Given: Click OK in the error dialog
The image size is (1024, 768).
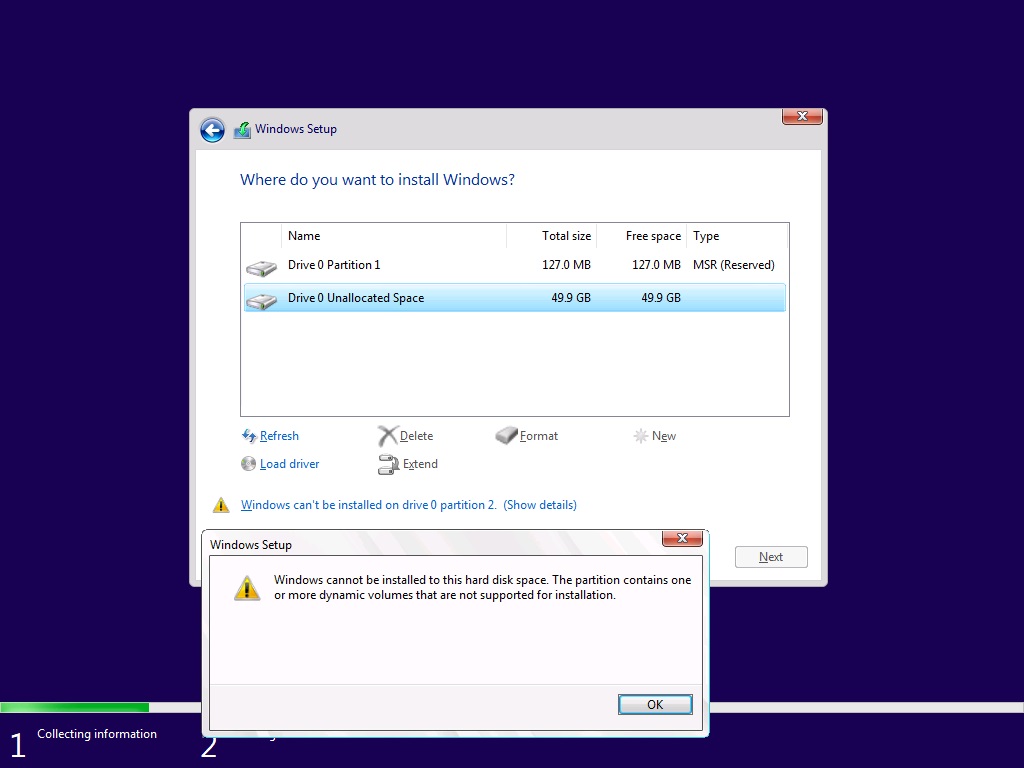Looking at the screenshot, I should click(655, 705).
